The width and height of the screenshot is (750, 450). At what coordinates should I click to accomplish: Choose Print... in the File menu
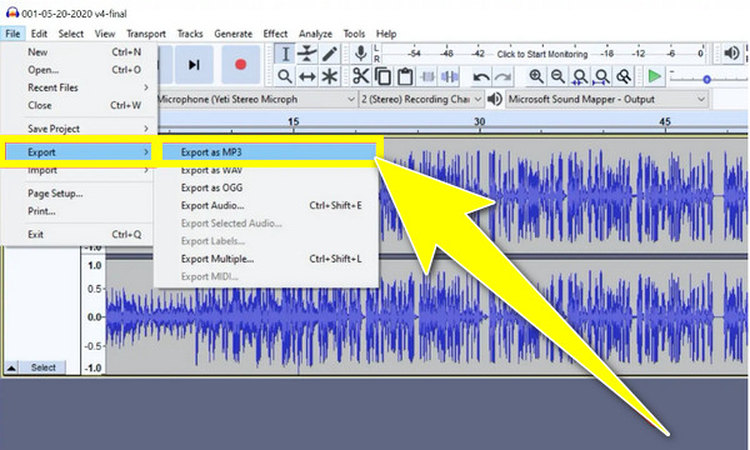point(79,211)
